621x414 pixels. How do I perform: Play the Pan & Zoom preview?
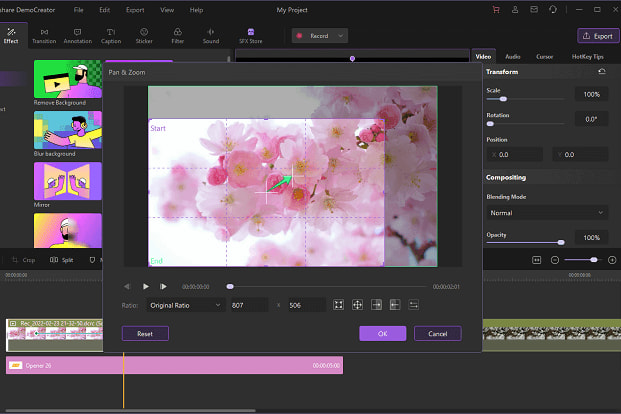(x=146, y=286)
